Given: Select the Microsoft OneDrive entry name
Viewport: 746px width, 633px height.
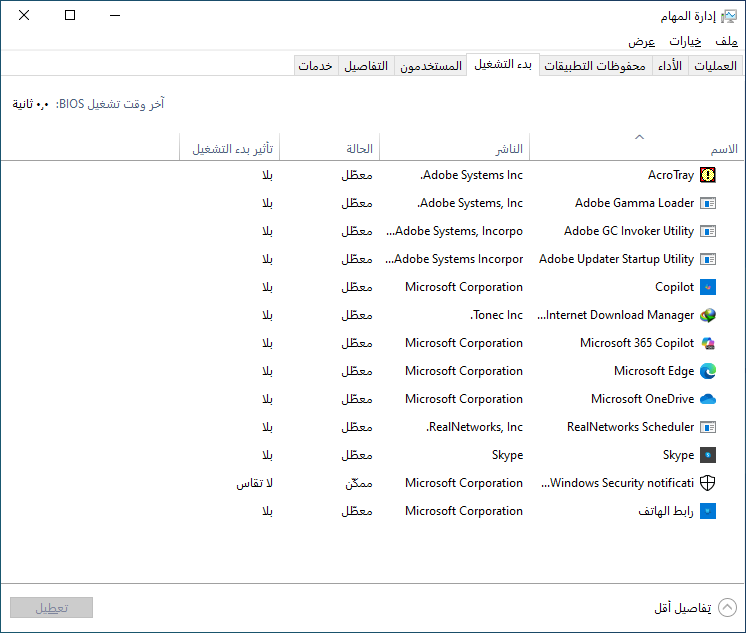Looking at the screenshot, I should (x=643, y=399).
